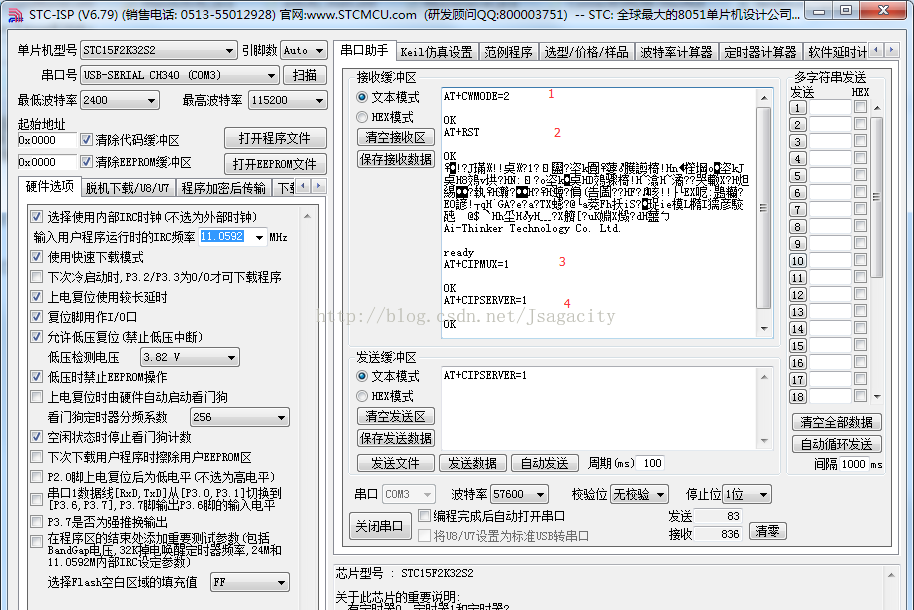Open Flash fill value dropdown FF

coord(250,582)
